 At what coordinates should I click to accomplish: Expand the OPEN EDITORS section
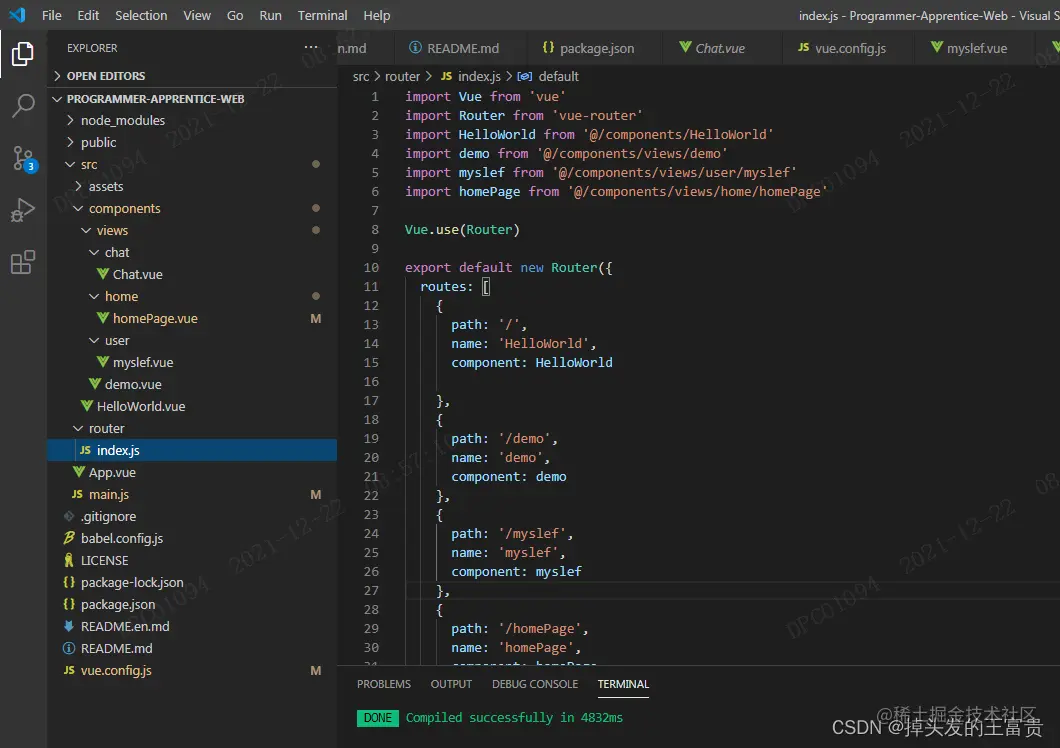(x=57, y=76)
